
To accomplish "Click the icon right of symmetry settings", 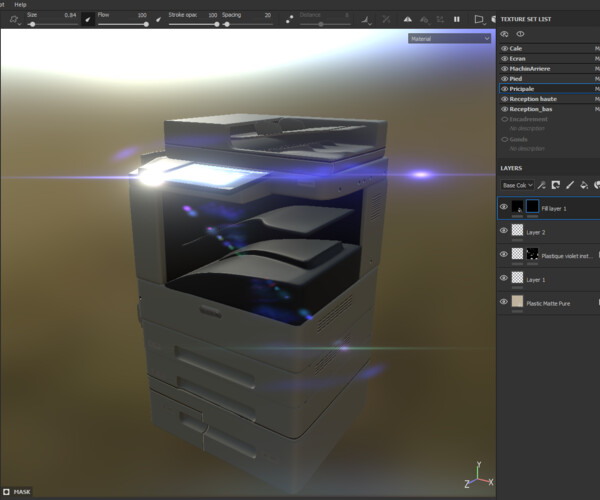I will click(x=440, y=20).
